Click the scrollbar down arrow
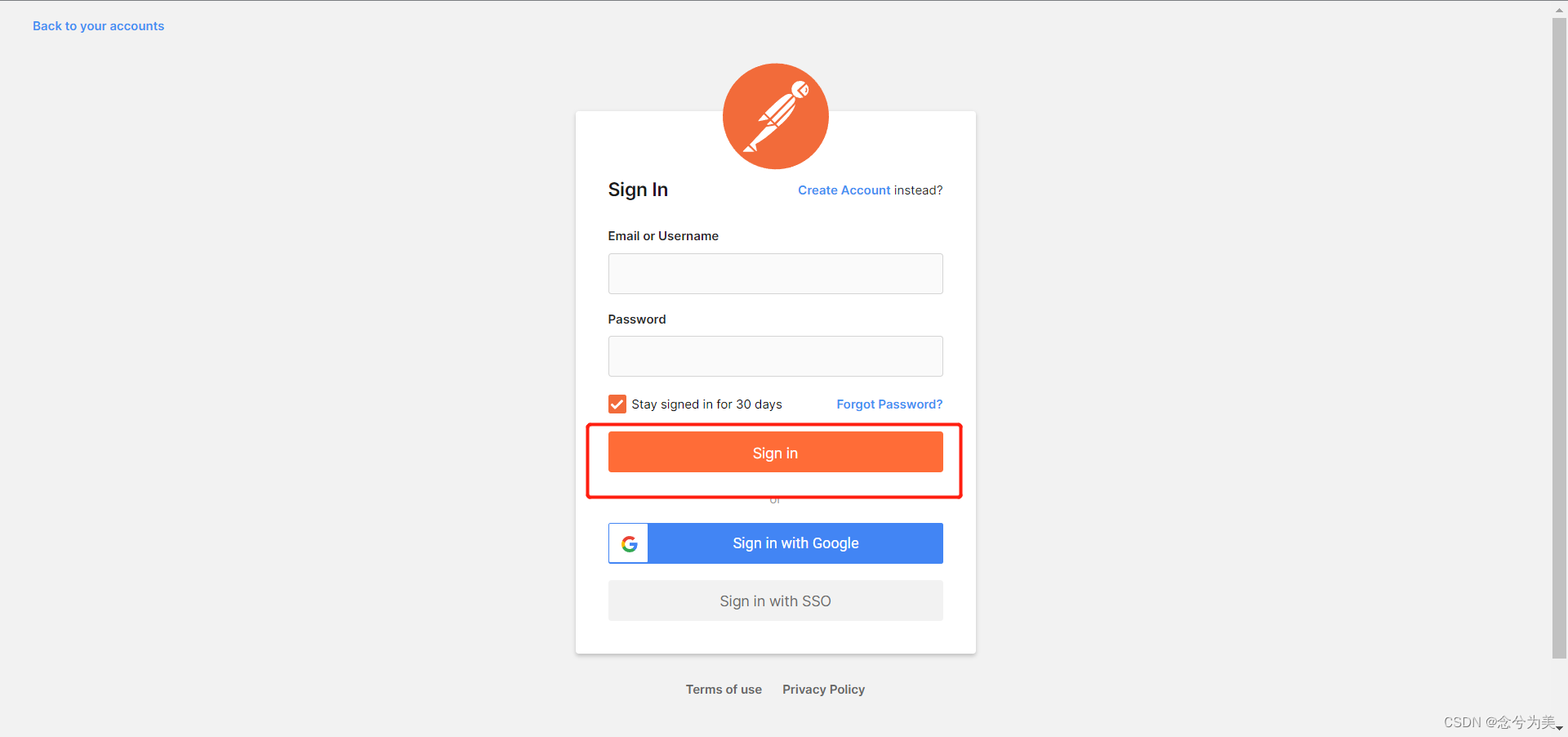Viewport: 1568px width, 737px height. pos(1559,728)
